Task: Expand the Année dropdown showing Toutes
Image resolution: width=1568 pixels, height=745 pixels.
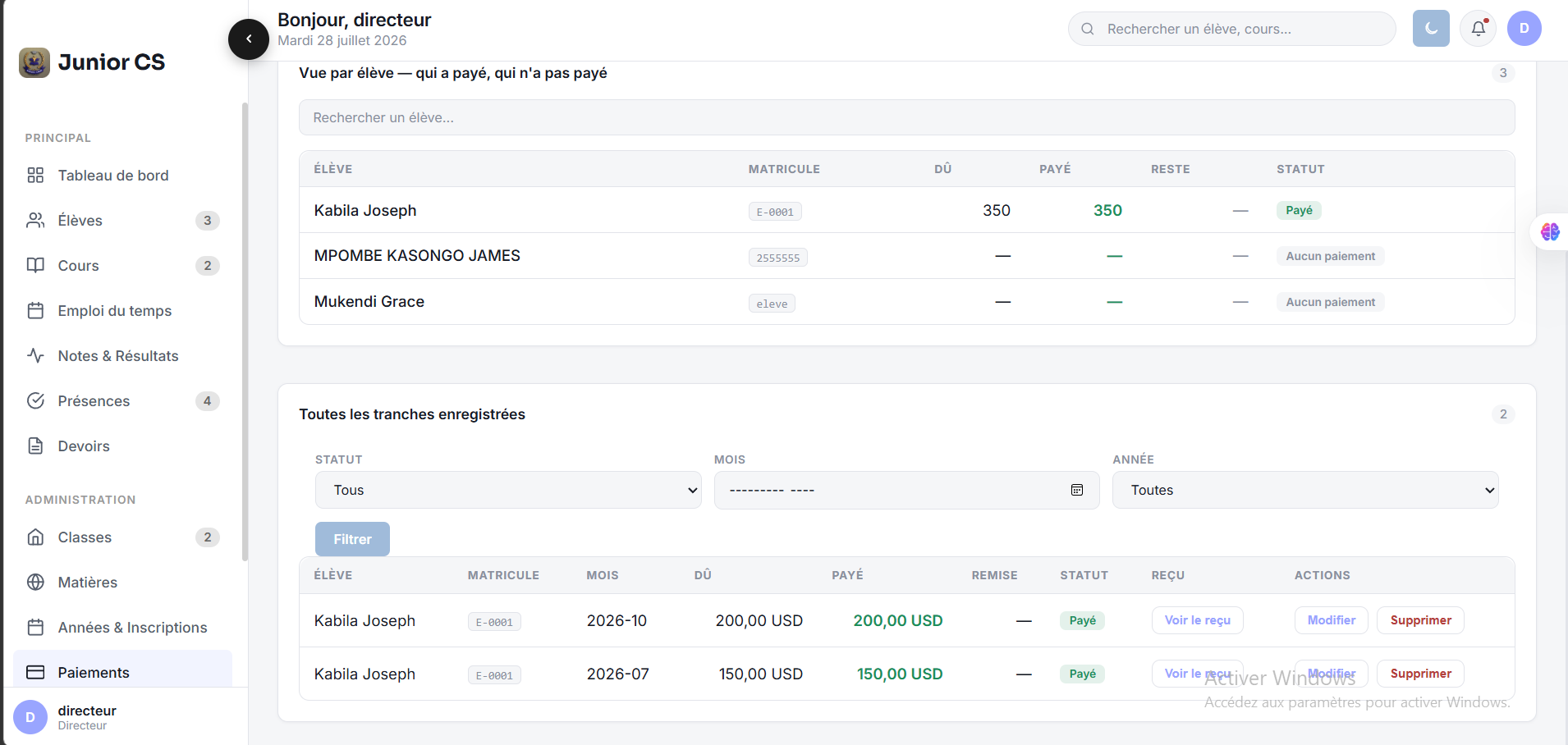Action: pyautogui.click(x=1305, y=490)
